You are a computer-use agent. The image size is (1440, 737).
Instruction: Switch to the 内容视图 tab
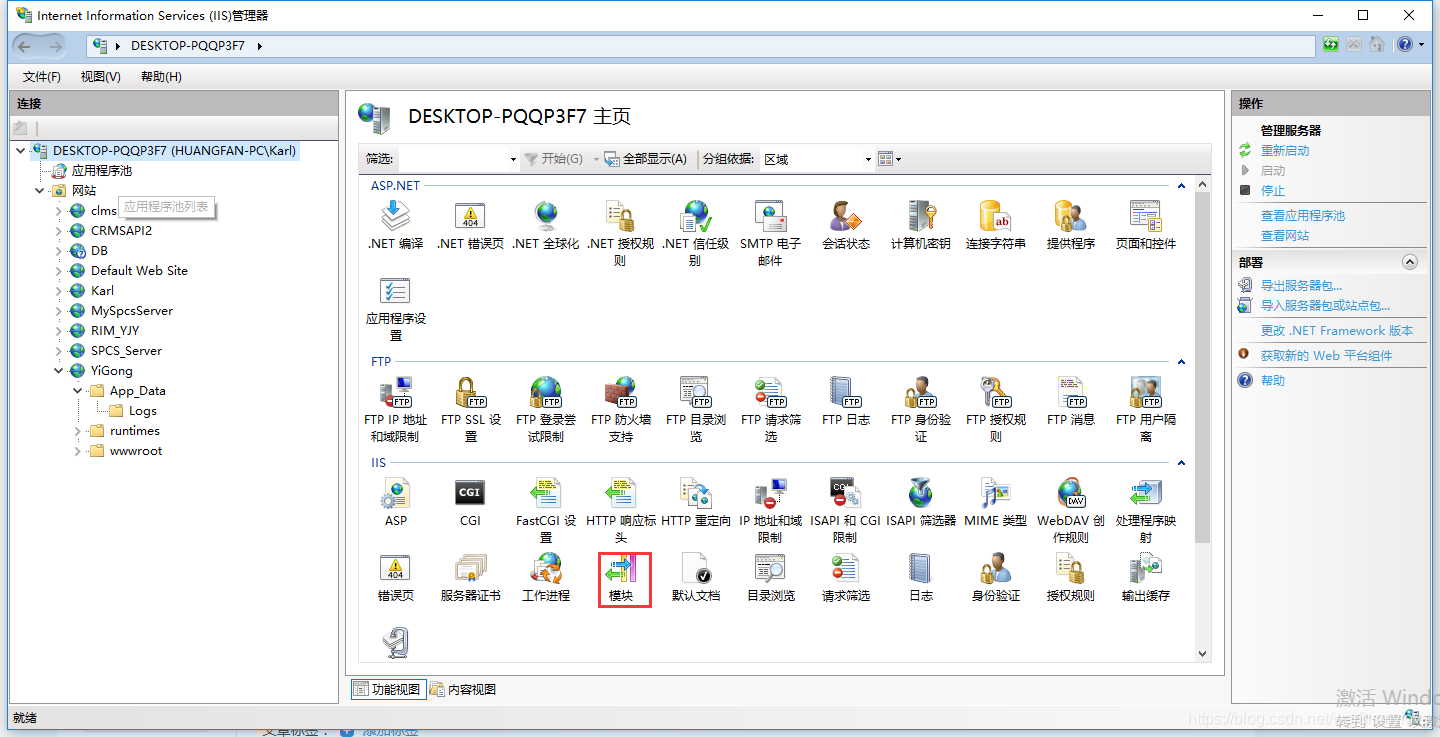[x=463, y=689]
